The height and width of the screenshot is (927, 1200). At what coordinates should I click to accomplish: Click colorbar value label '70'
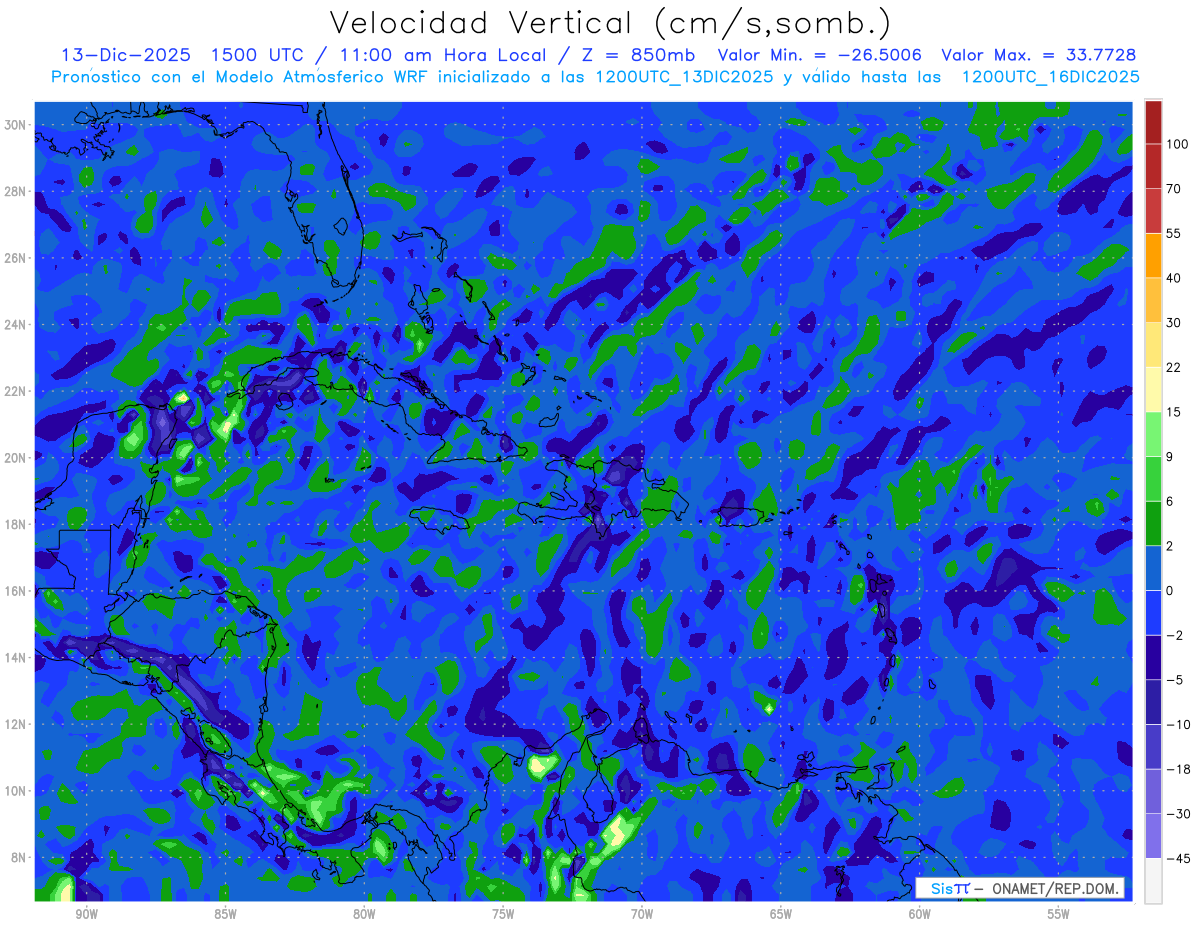coord(1174,188)
